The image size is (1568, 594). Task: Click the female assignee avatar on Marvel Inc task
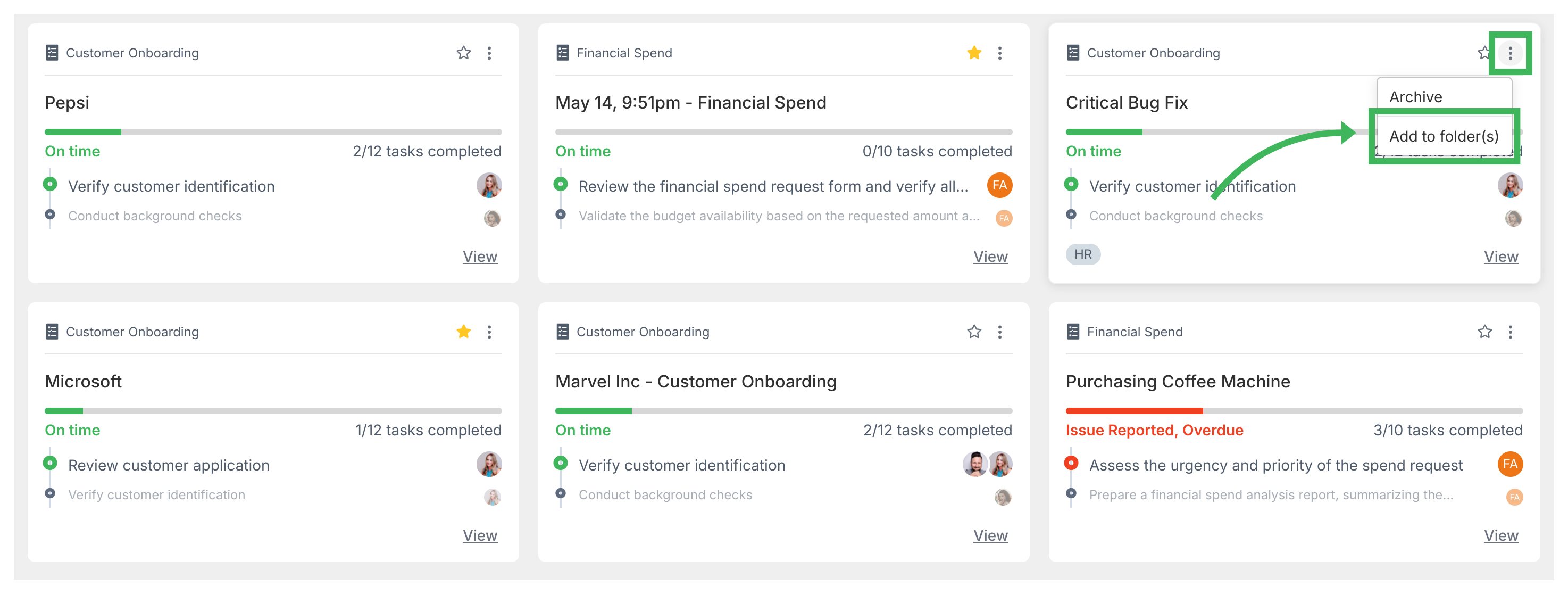[1000, 464]
